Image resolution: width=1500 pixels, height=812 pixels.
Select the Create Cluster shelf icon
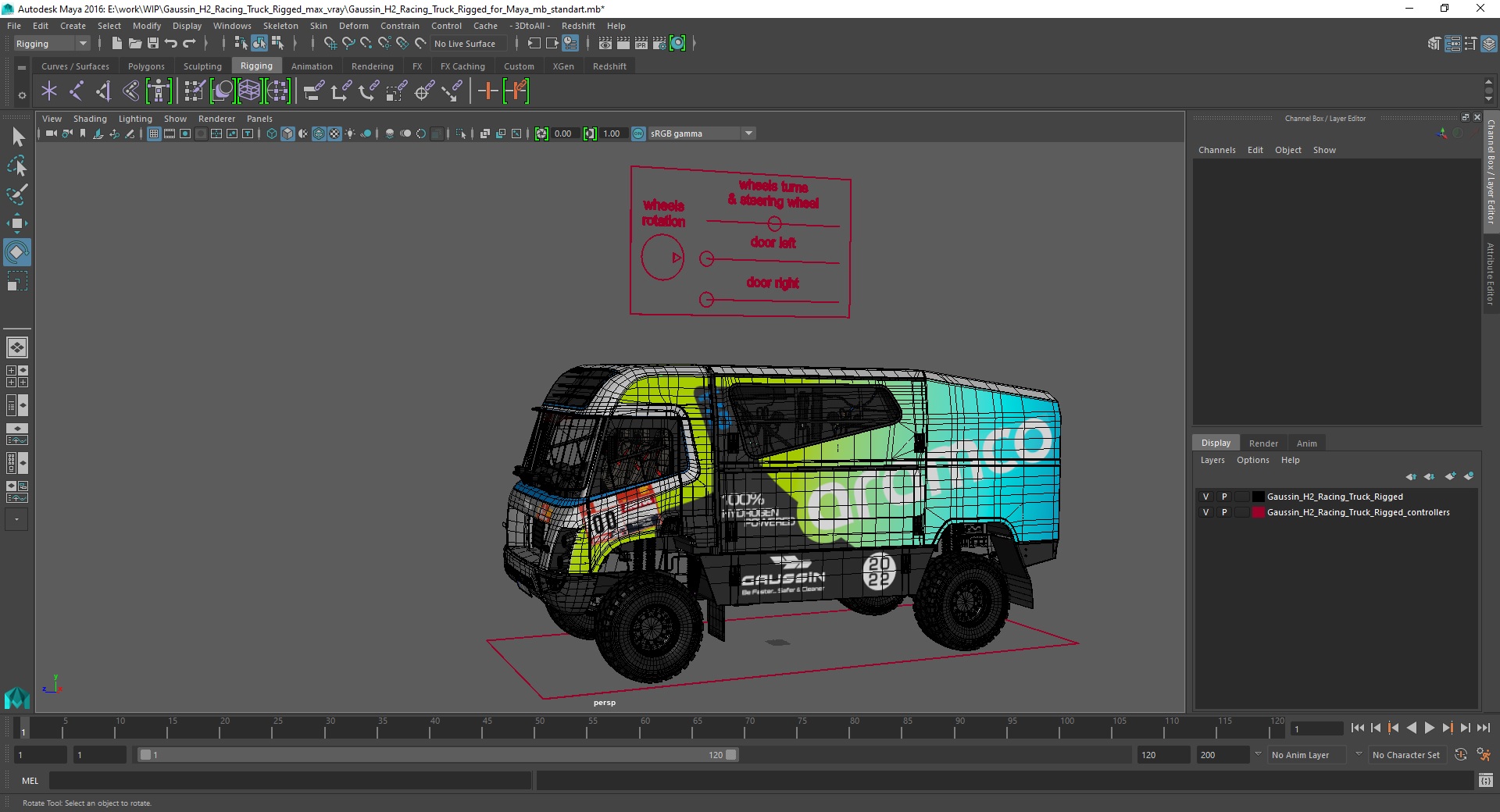pos(277,91)
